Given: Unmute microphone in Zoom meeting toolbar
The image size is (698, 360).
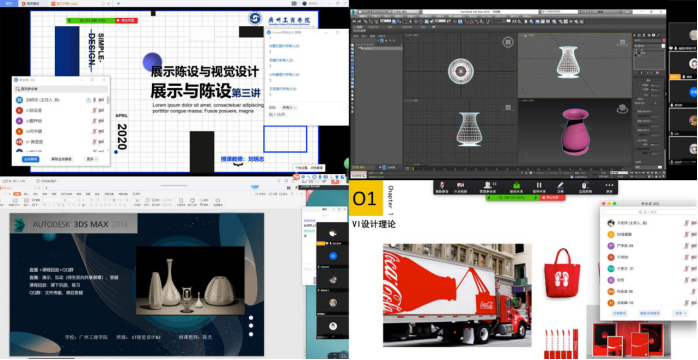Looking at the screenshot, I should tap(442, 186).
